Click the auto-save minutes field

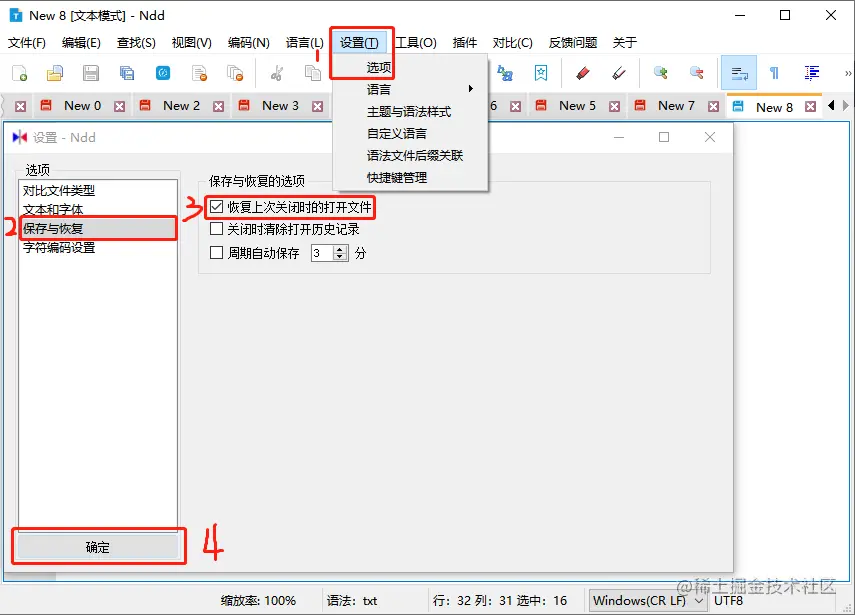click(x=322, y=253)
